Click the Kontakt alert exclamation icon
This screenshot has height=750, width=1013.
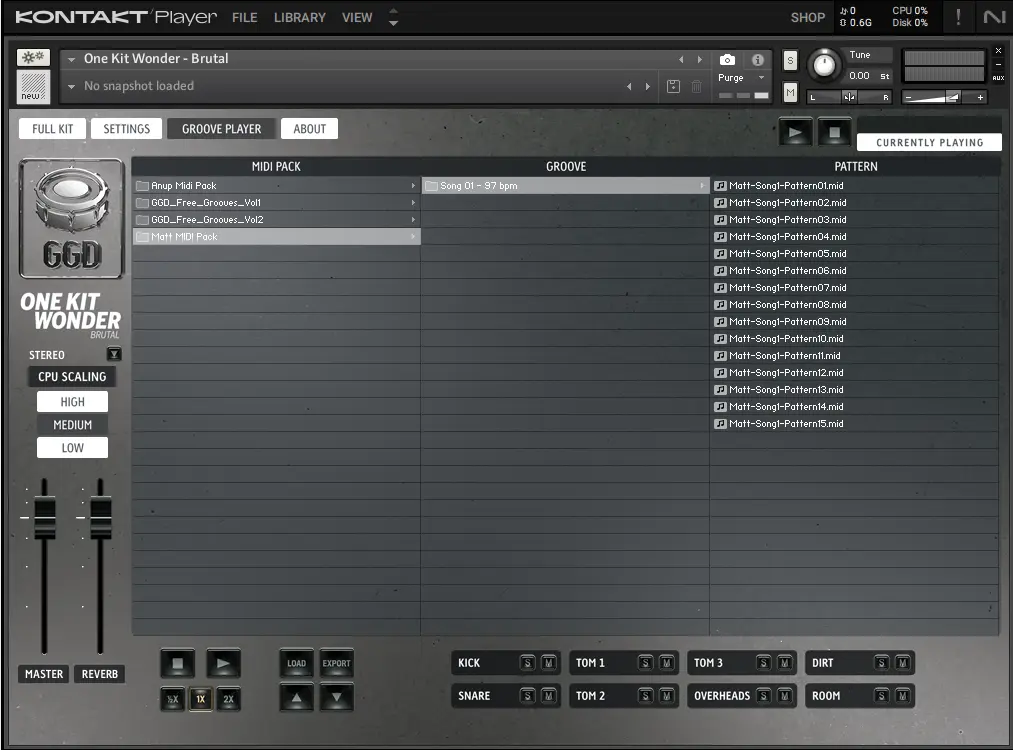point(958,17)
